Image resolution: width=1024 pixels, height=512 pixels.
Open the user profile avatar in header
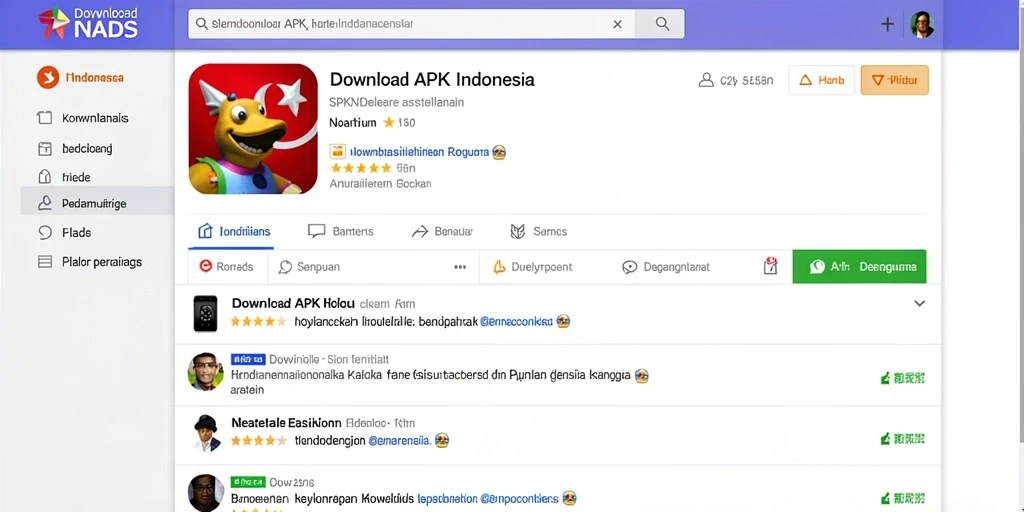point(921,24)
